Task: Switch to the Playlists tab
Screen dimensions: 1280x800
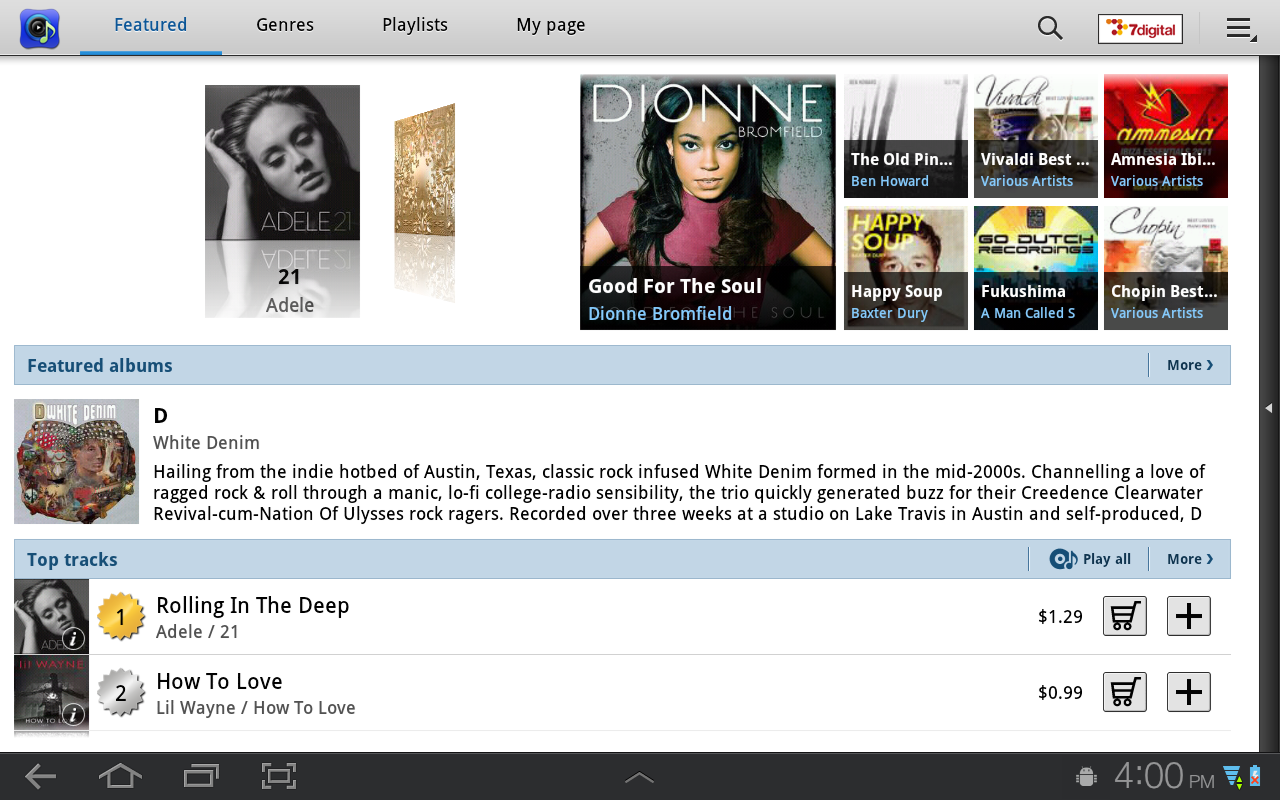Action: (415, 25)
